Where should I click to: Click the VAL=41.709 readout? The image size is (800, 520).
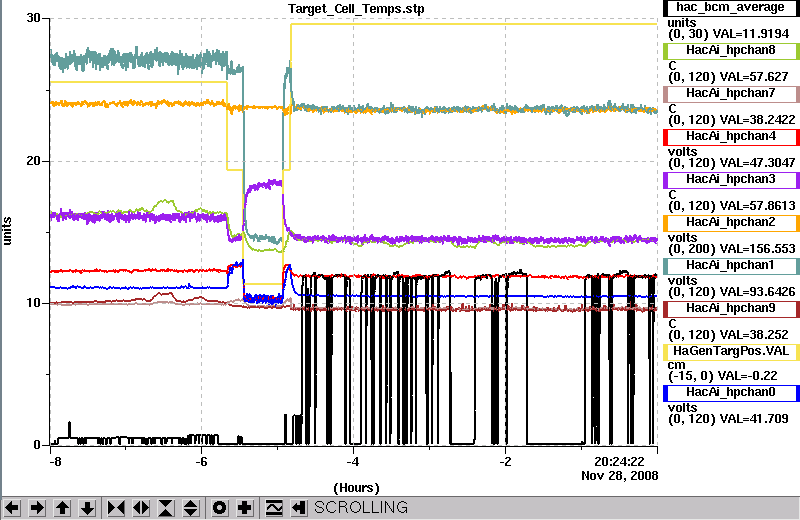point(754,418)
